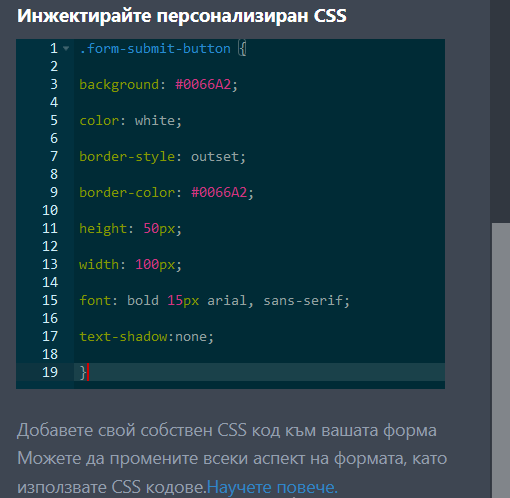Click the 'bold' keyword on line 15

(143, 301)
